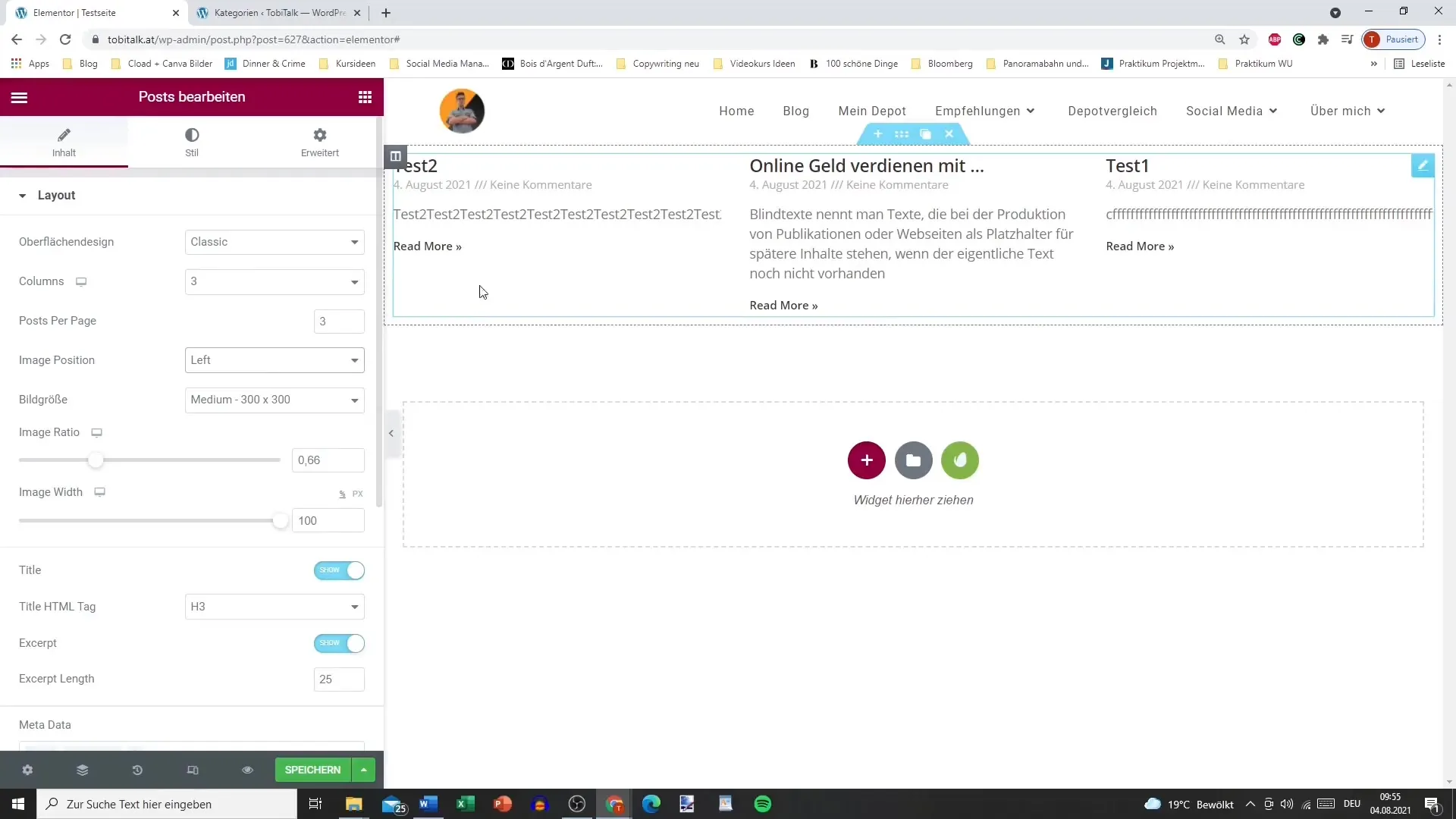
Task: Click the Posts Per Page number field
Action: point(339,322)
